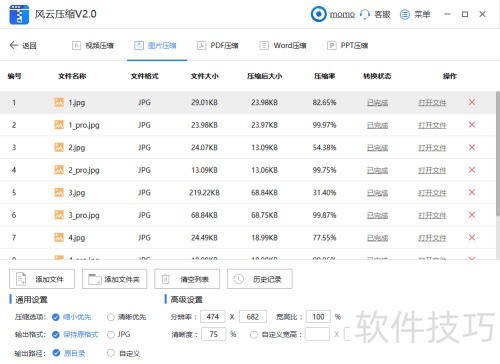Click image icon of 1.jpg row
500x364 pixels.
click(x=59, y=102)
